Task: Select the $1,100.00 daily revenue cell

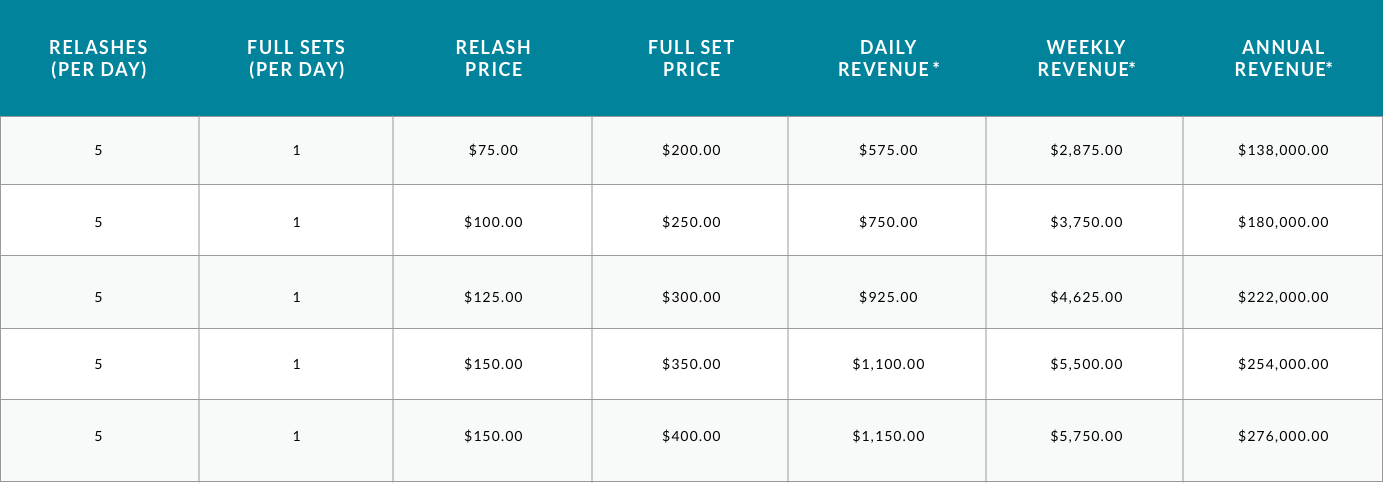Action: (888, 364)
